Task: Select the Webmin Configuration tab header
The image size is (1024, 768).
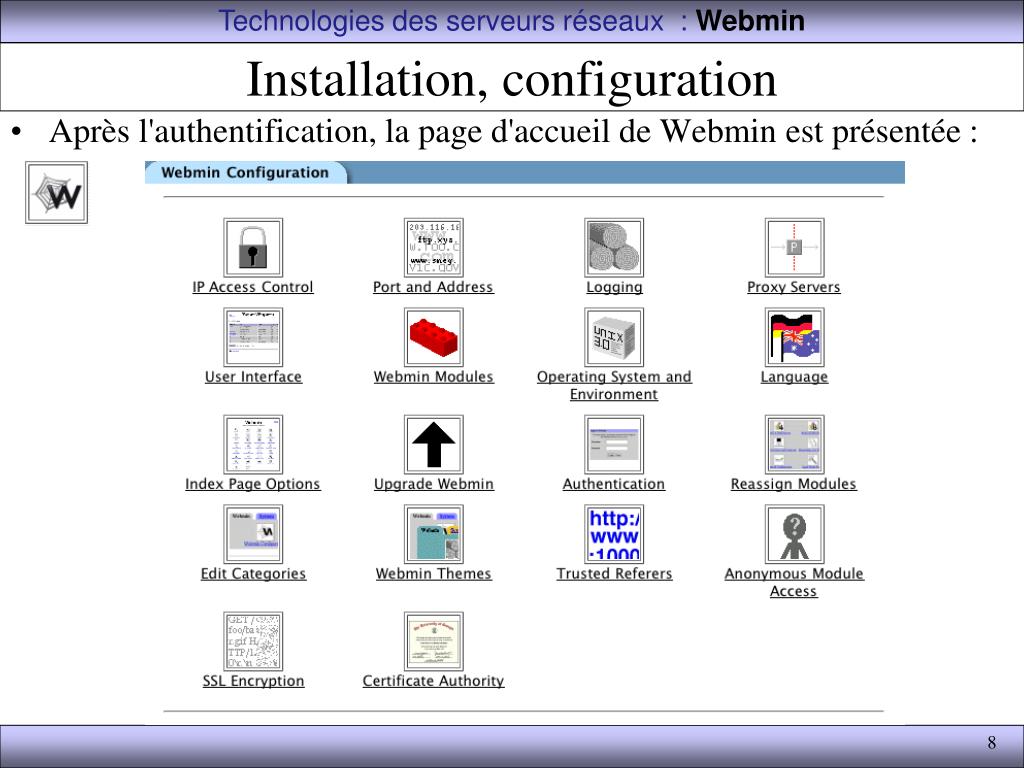Action: pos(246,172)
